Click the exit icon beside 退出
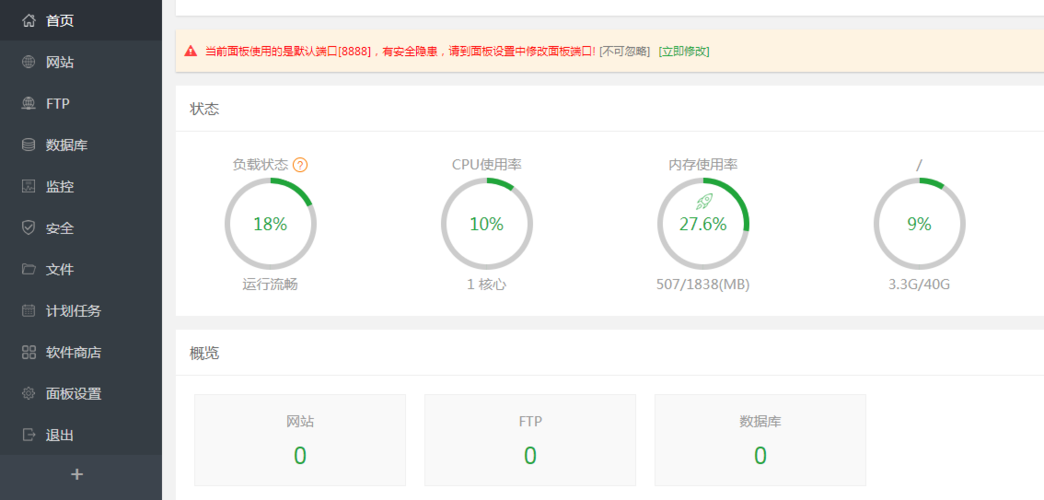The width and height of the screenshot is (1044, 500). (28, 435)
